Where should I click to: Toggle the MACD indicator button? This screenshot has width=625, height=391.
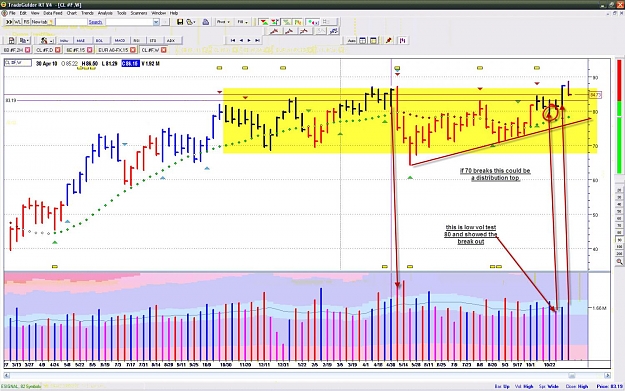[120, 40]
